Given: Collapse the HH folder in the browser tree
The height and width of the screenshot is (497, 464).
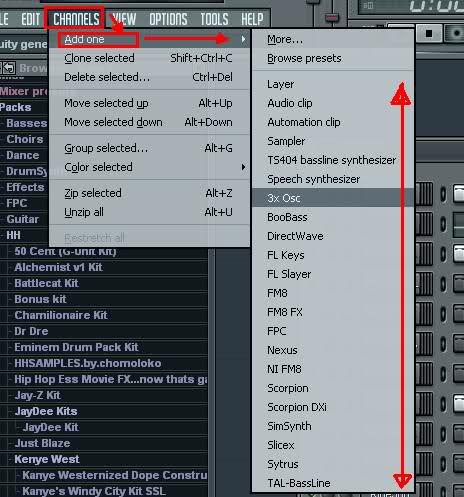Looking at the screenshot, I should click(x=13, y=235).
